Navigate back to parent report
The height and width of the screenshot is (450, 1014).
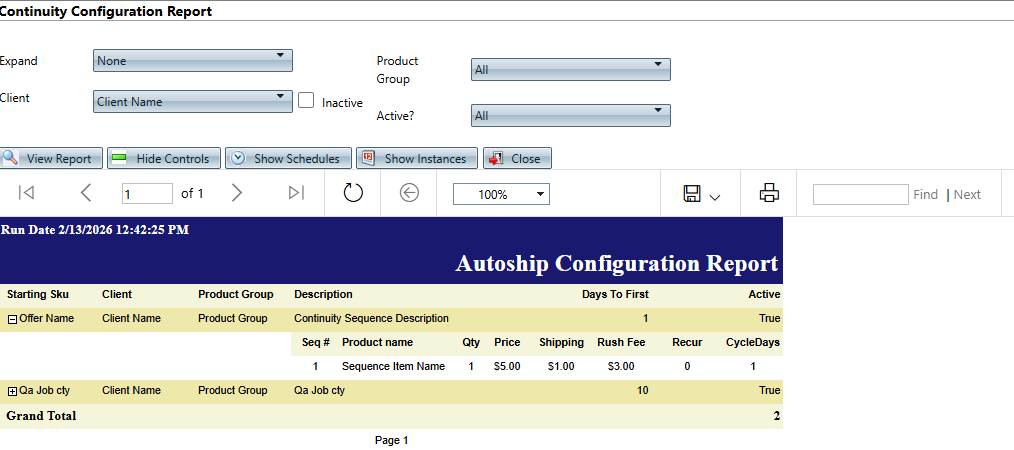(409, 193)
